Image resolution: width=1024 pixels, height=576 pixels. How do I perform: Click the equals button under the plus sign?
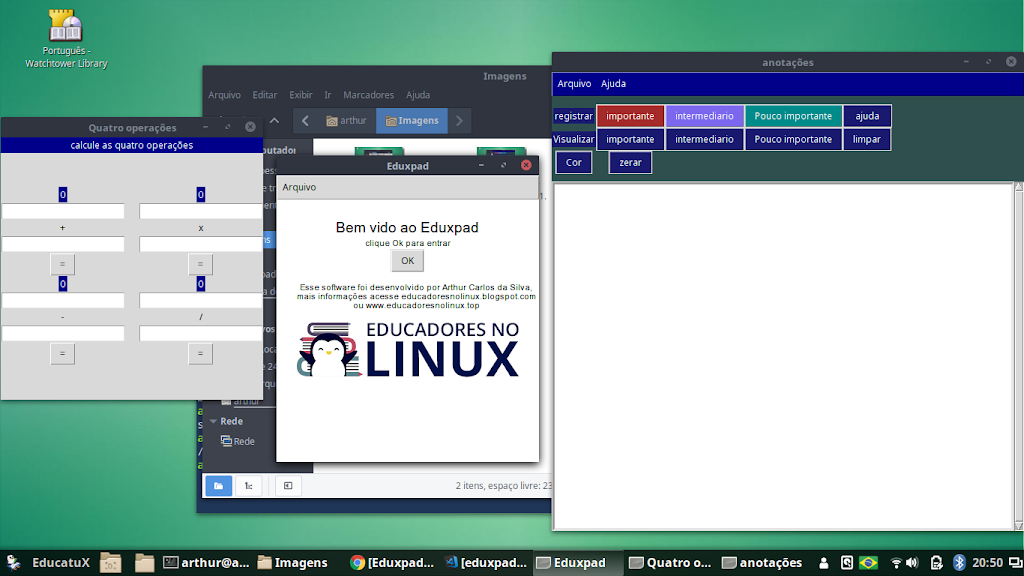(x=63, y=264)
